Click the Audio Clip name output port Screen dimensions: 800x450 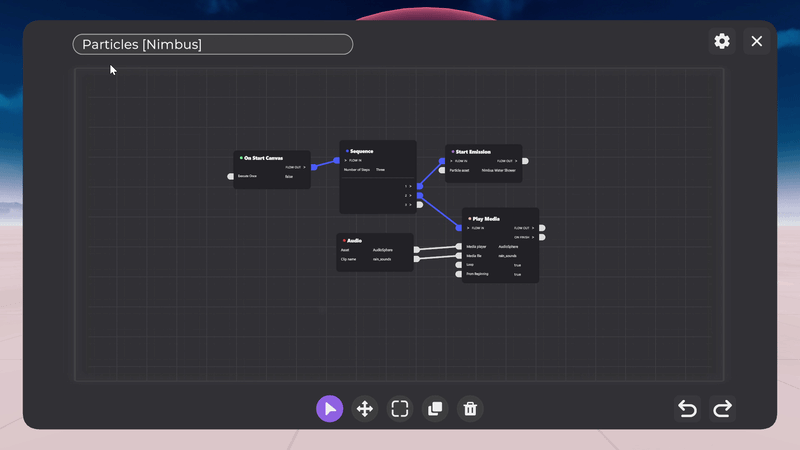pyautogui.click(x=417, y=259)
